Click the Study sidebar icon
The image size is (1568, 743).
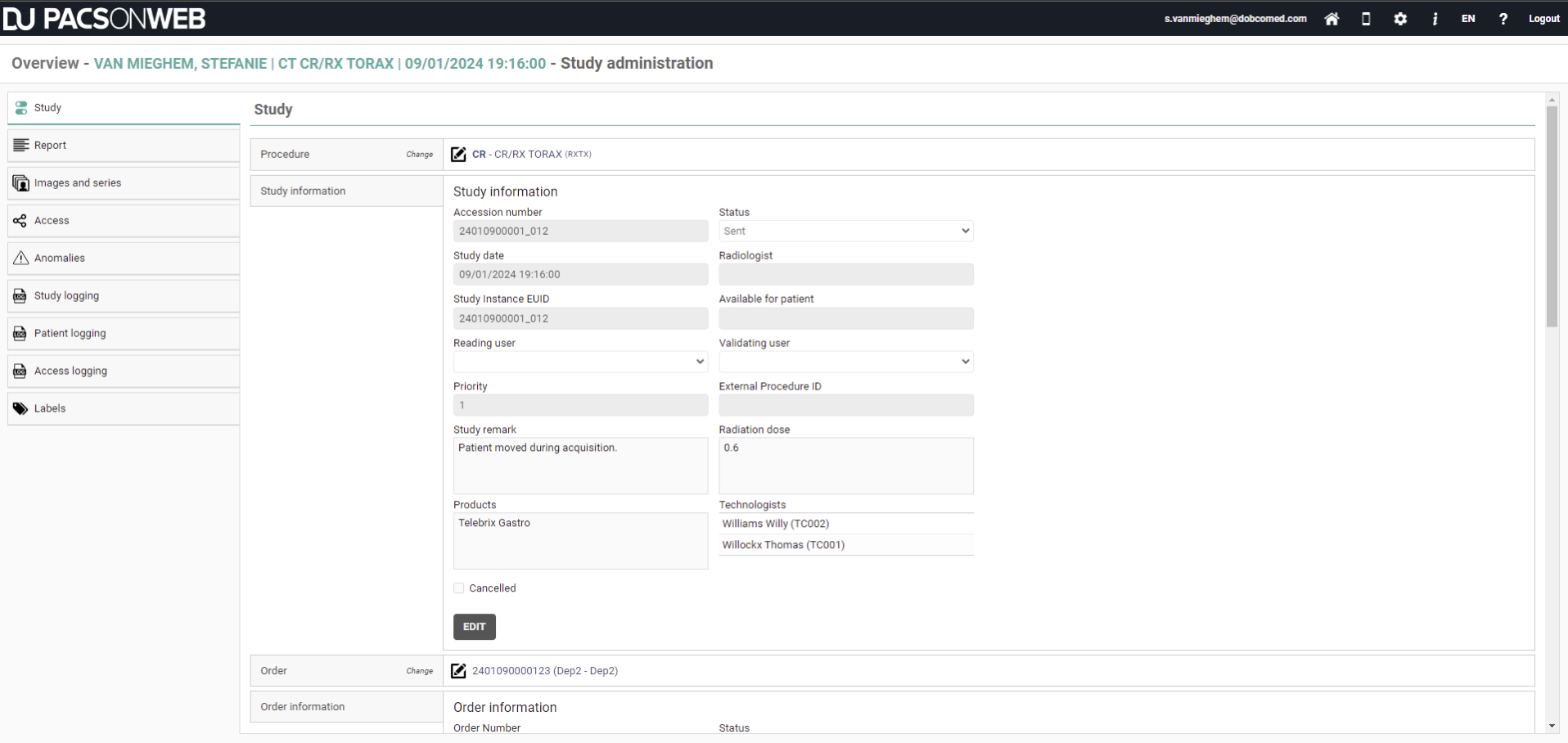pyautogui.click(x=21, y=108)
